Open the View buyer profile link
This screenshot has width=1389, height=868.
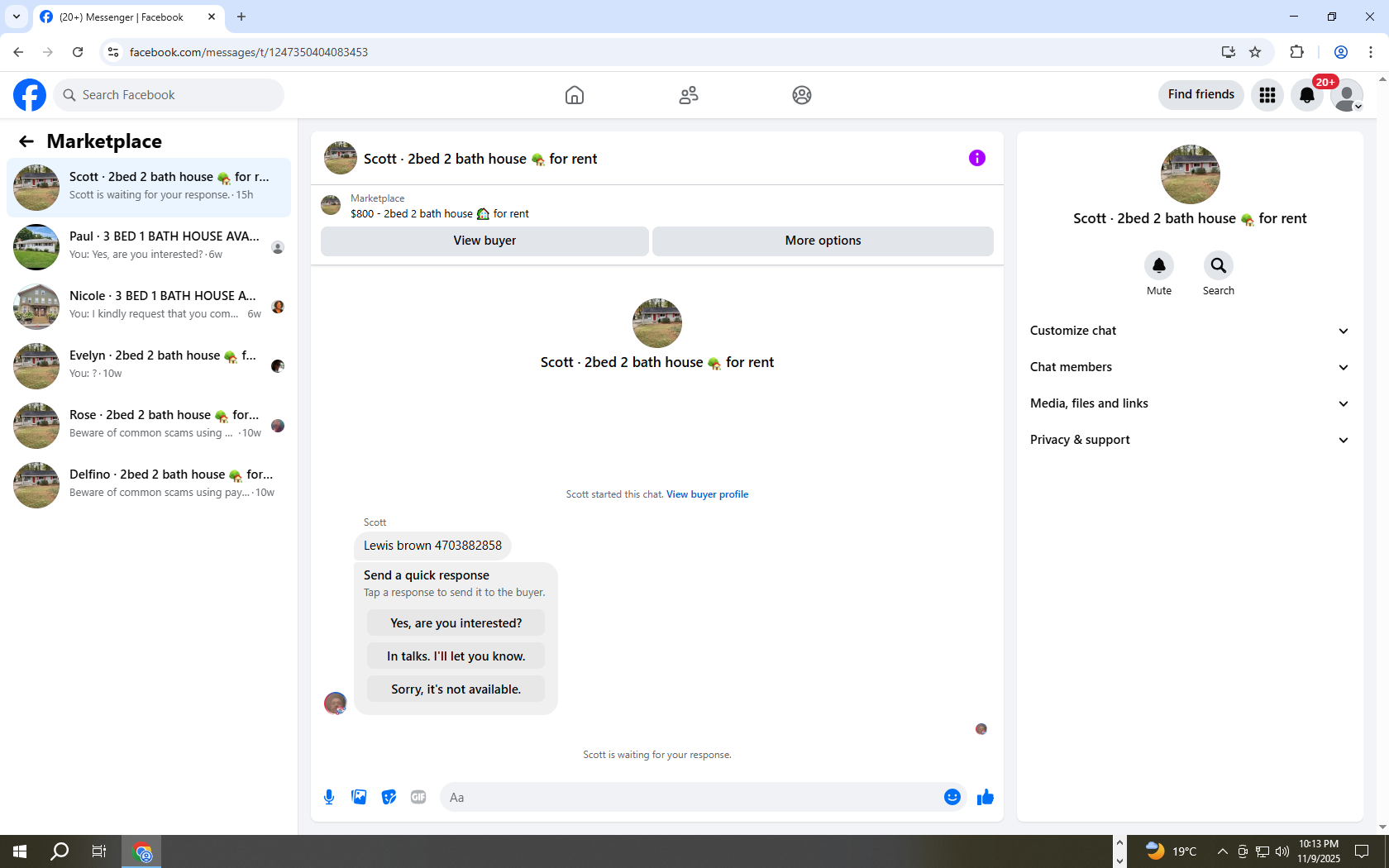(x=707, y=494)
